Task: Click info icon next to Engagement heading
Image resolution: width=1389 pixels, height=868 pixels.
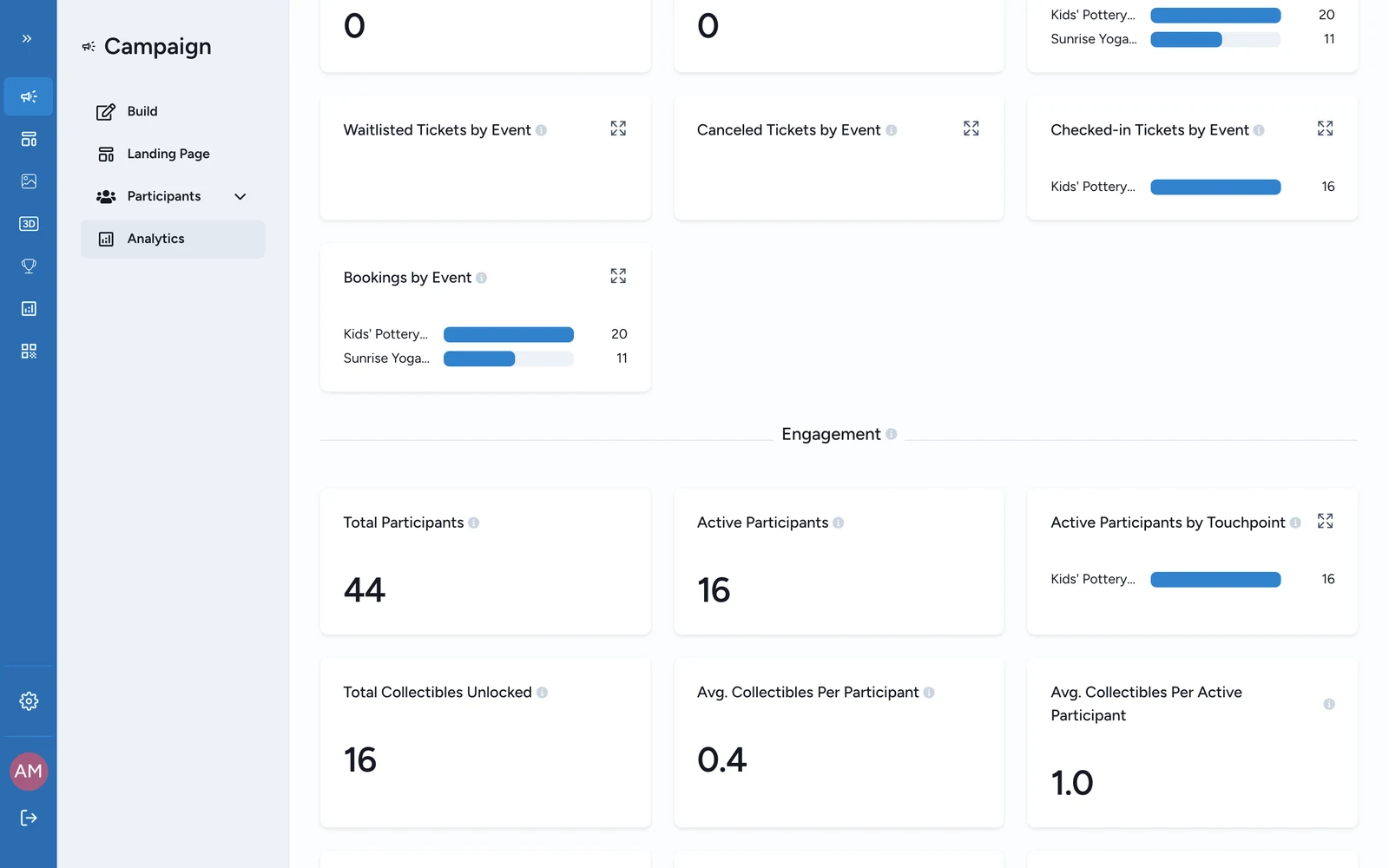Action: point(891,434)
